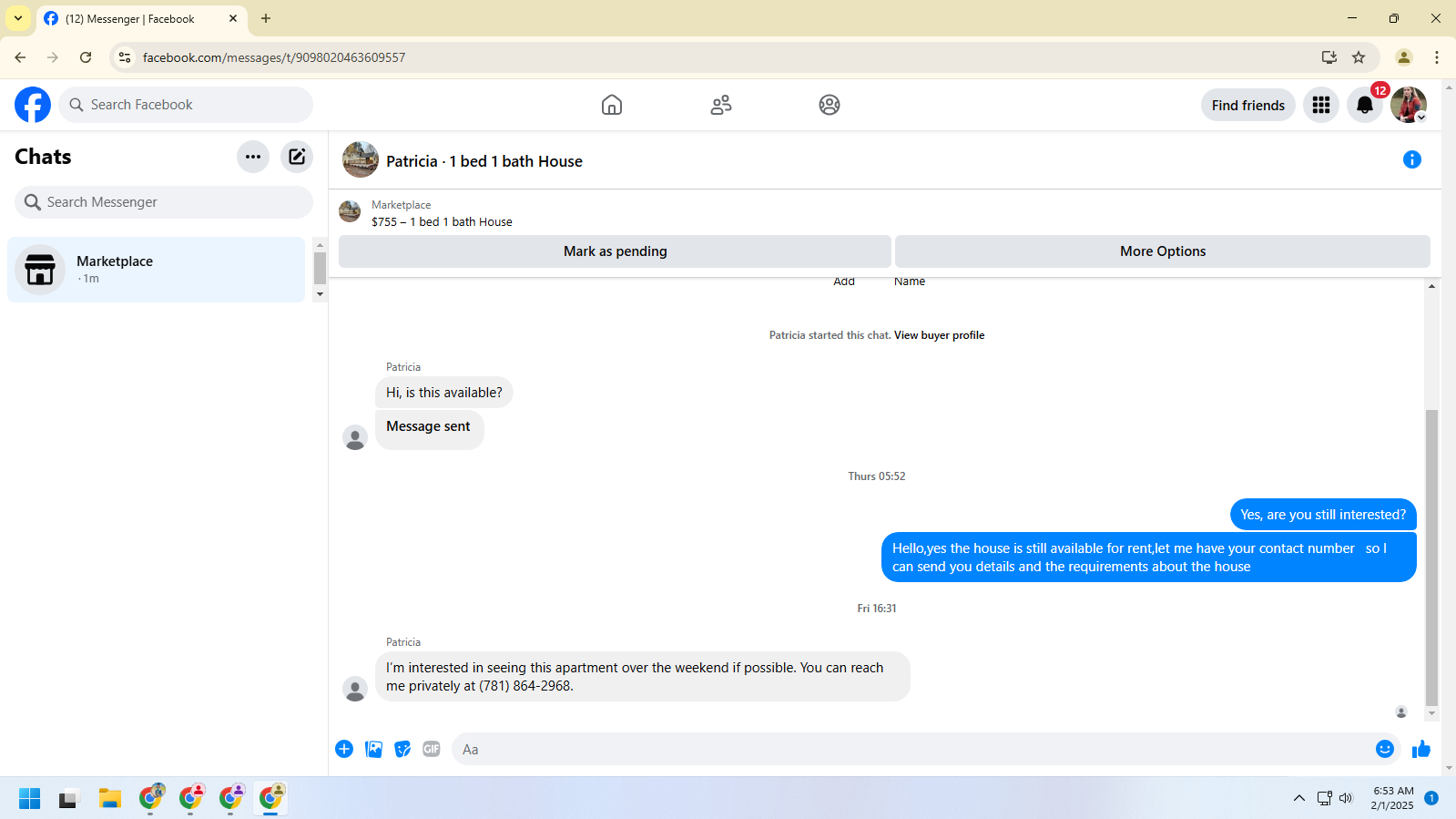Open the Facebook menu grid icon
The height and width of the screenshot is (819, 1456).
tap(1321, 105)
